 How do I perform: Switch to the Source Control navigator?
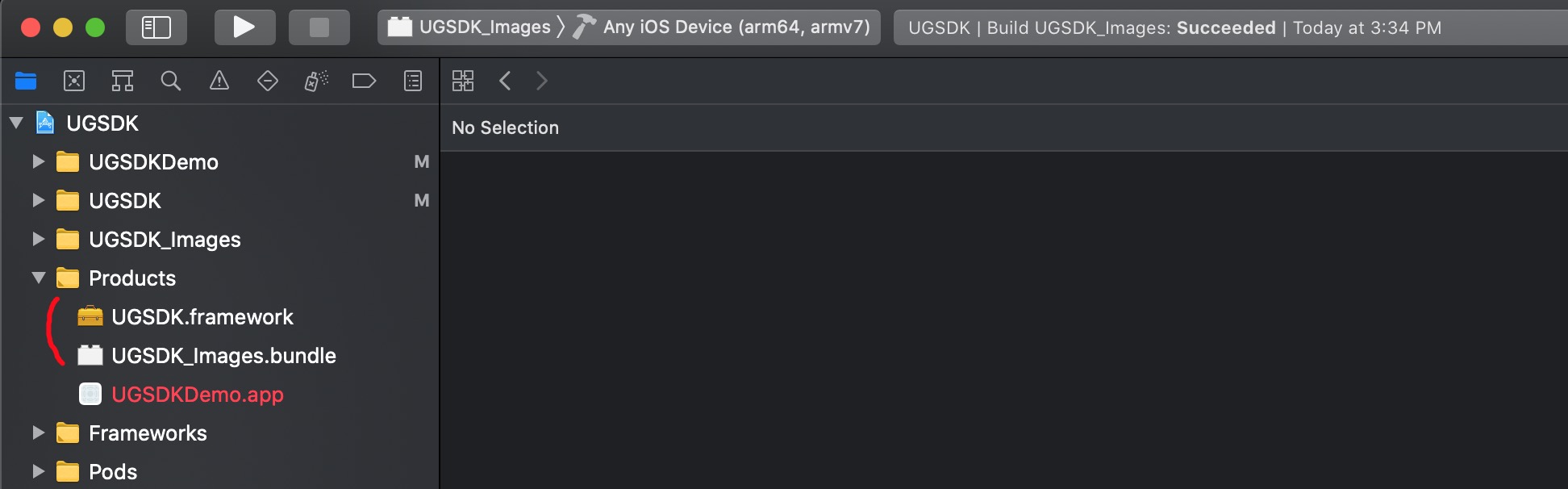point(74,81)
